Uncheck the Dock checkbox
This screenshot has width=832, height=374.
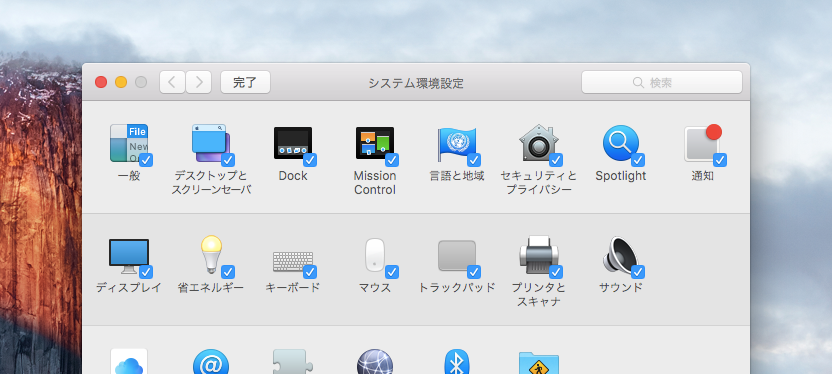click(310, 160)
